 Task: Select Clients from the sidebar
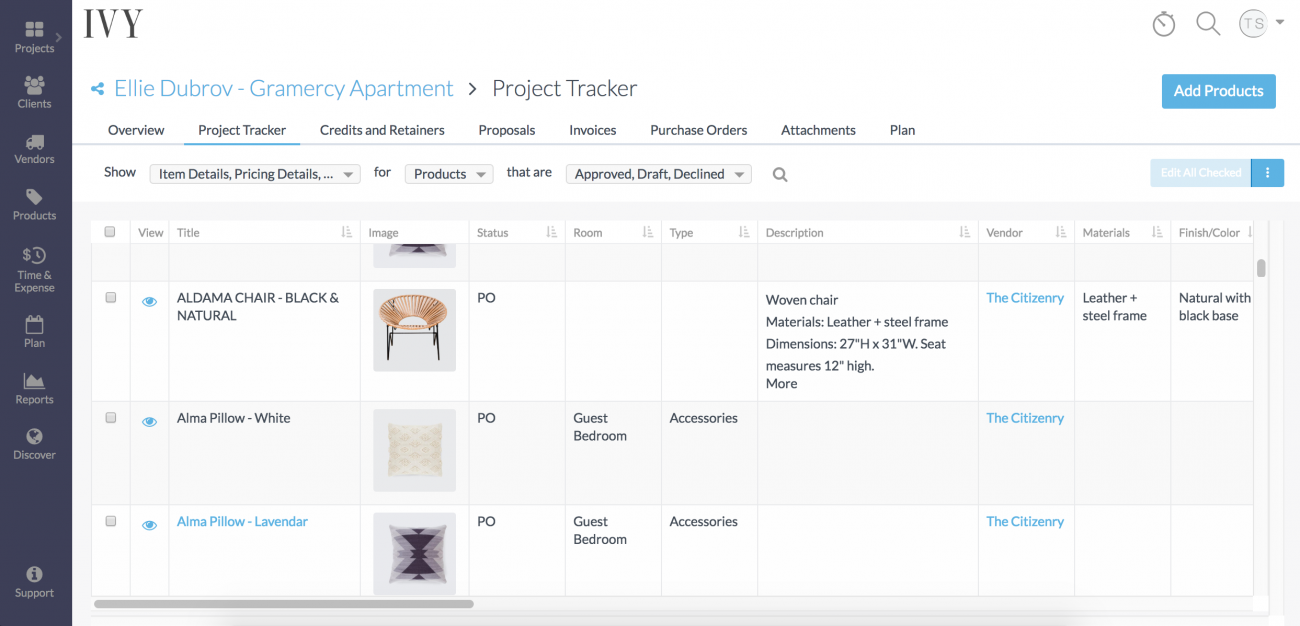34,91
